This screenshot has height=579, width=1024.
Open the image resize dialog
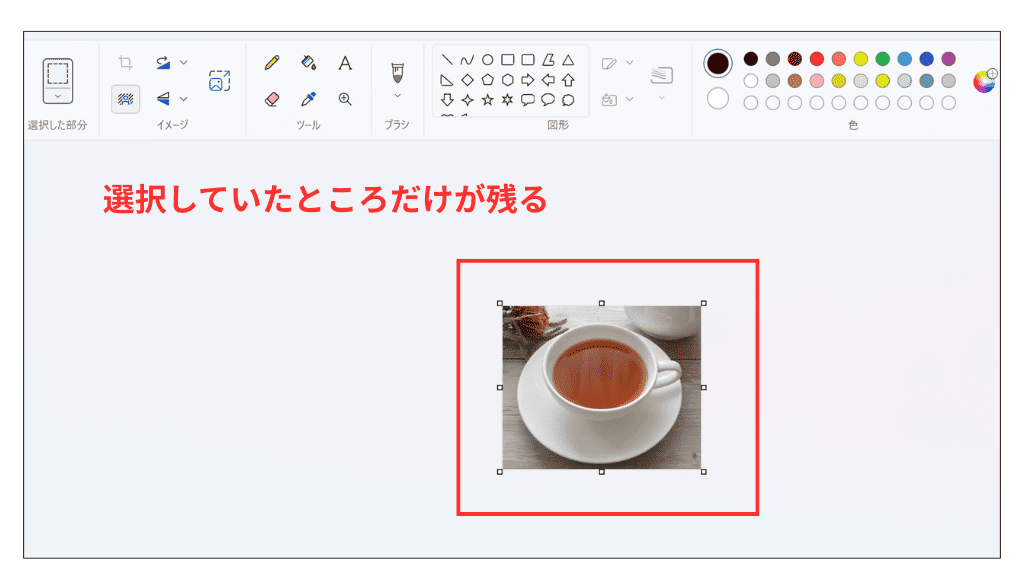pyautogui.click(x=218, y=82)
